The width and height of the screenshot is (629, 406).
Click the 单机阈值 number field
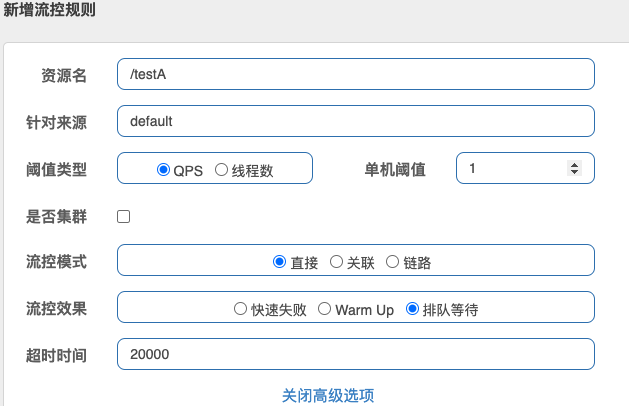pyautogui.click(x=525, y=168)
